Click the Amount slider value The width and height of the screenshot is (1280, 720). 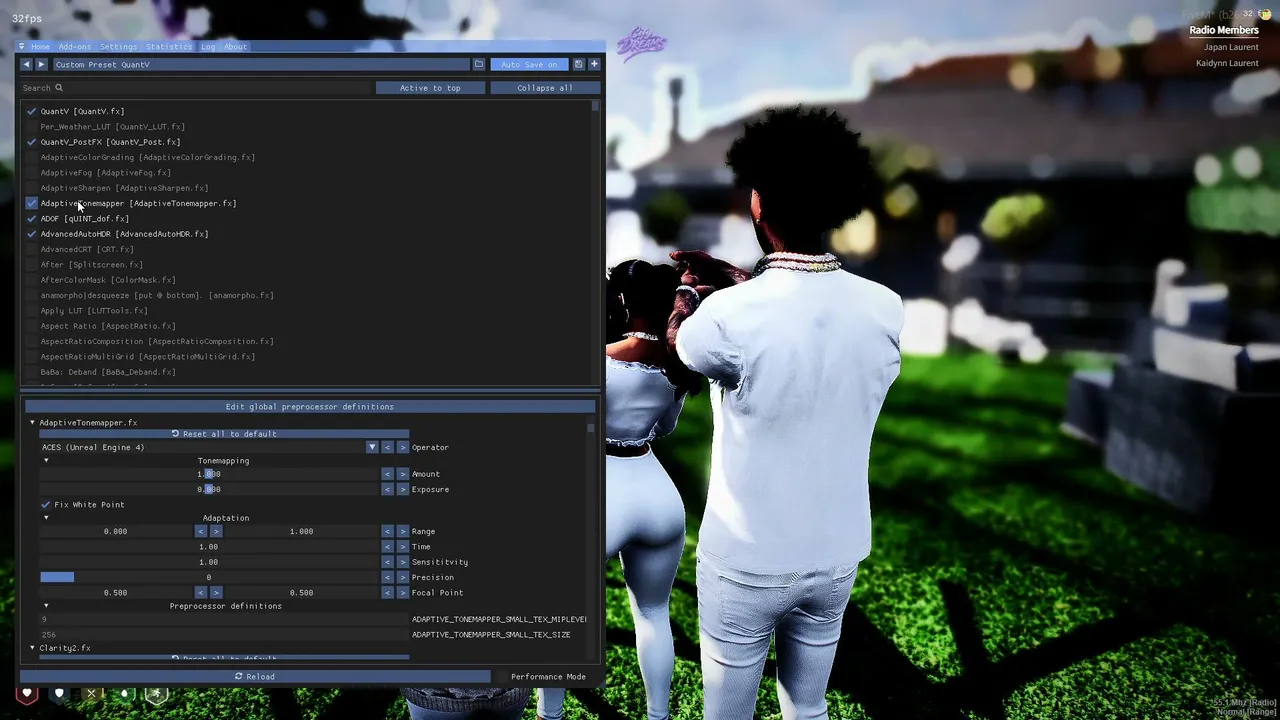point(209,474)
